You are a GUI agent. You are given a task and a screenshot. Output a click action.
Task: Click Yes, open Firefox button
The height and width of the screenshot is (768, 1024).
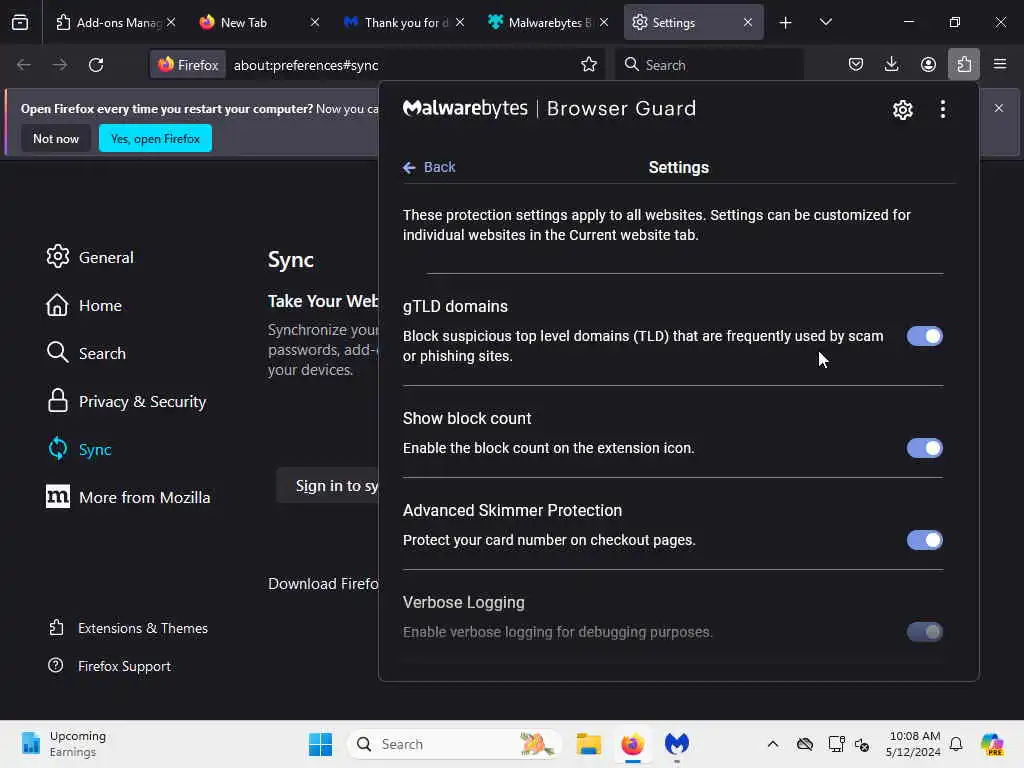coord(155,138)
